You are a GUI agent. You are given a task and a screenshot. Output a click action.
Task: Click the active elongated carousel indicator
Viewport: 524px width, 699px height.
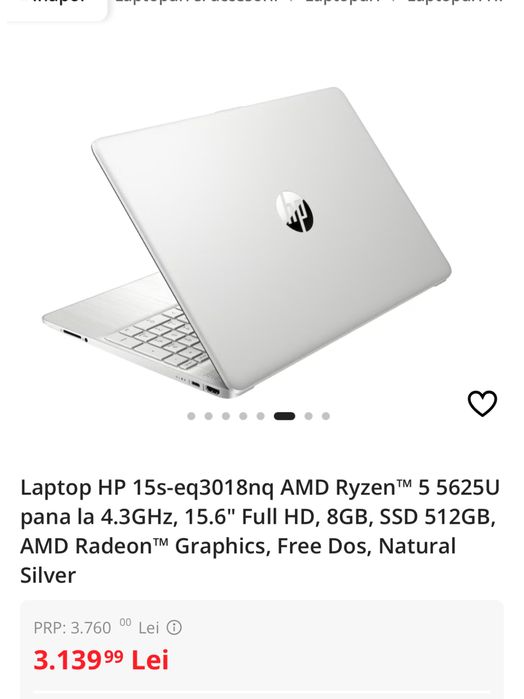[x=285, y=416]
